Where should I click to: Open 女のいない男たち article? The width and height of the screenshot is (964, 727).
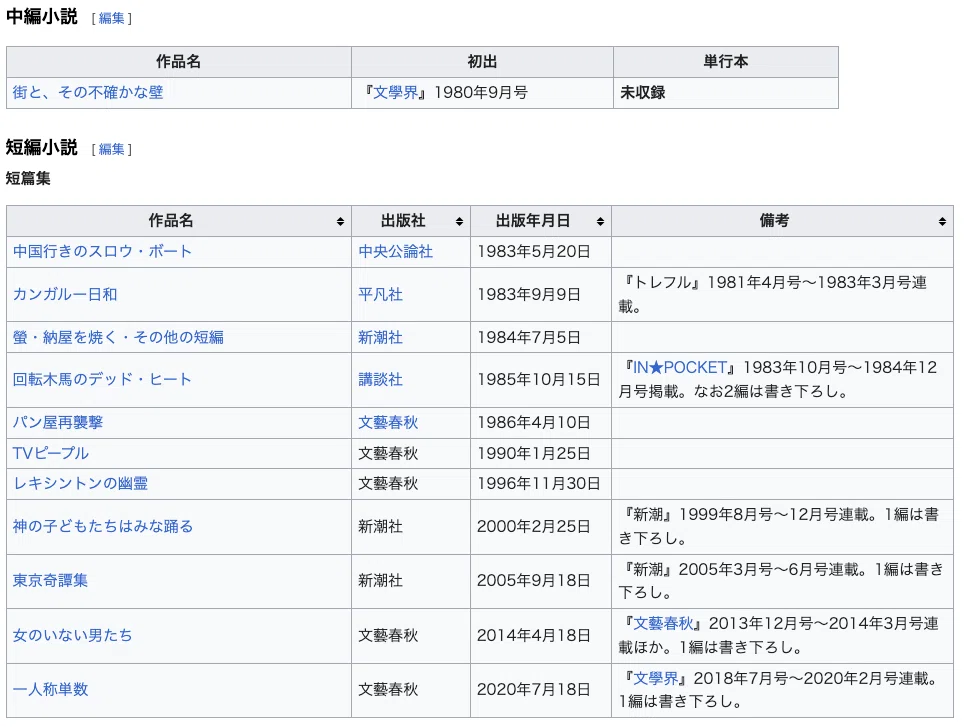pos(73,635)
